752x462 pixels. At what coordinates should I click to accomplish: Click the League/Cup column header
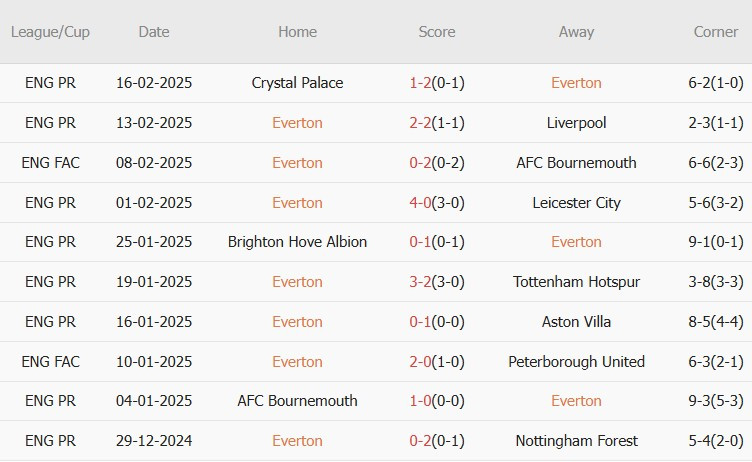coord(50,32)
